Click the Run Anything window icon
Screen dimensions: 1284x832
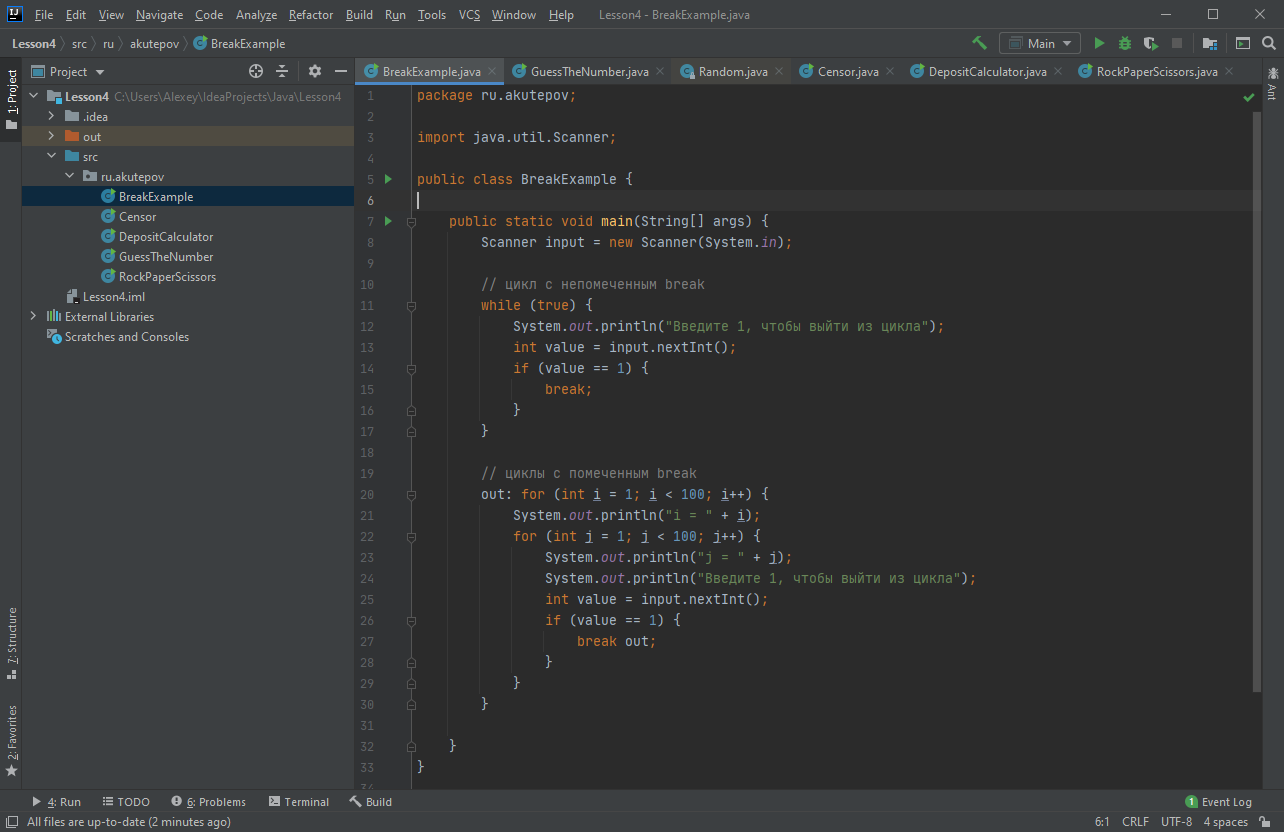(x=1243, y=43)
